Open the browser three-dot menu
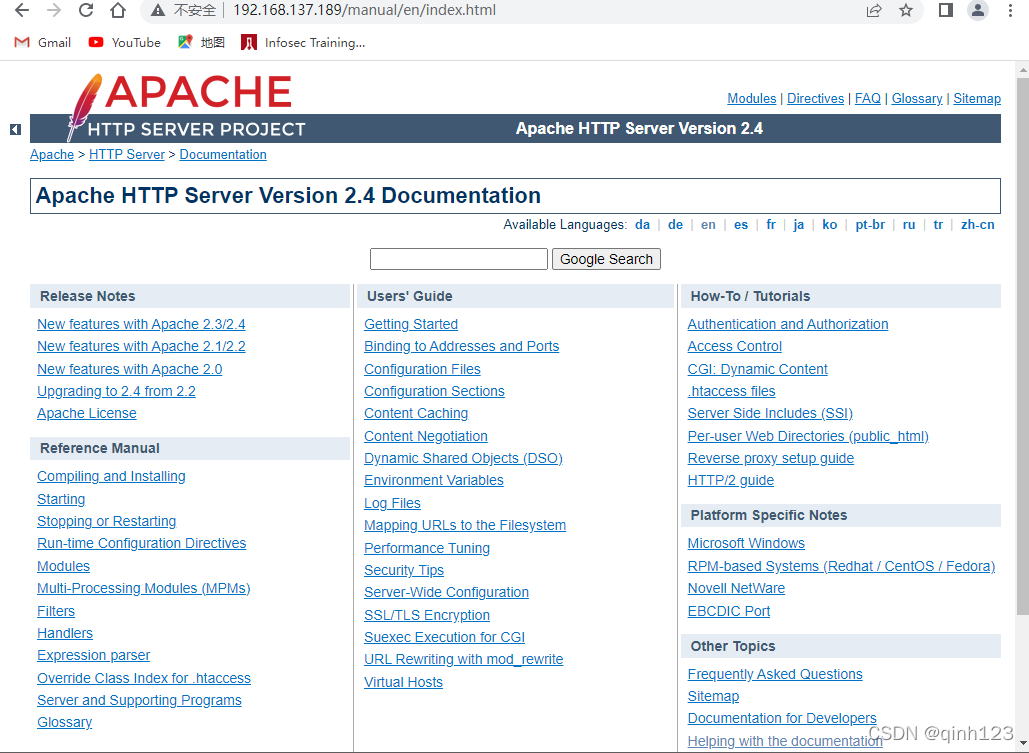This screenshot has height=753, width=1029. (x=1010, y=11)
